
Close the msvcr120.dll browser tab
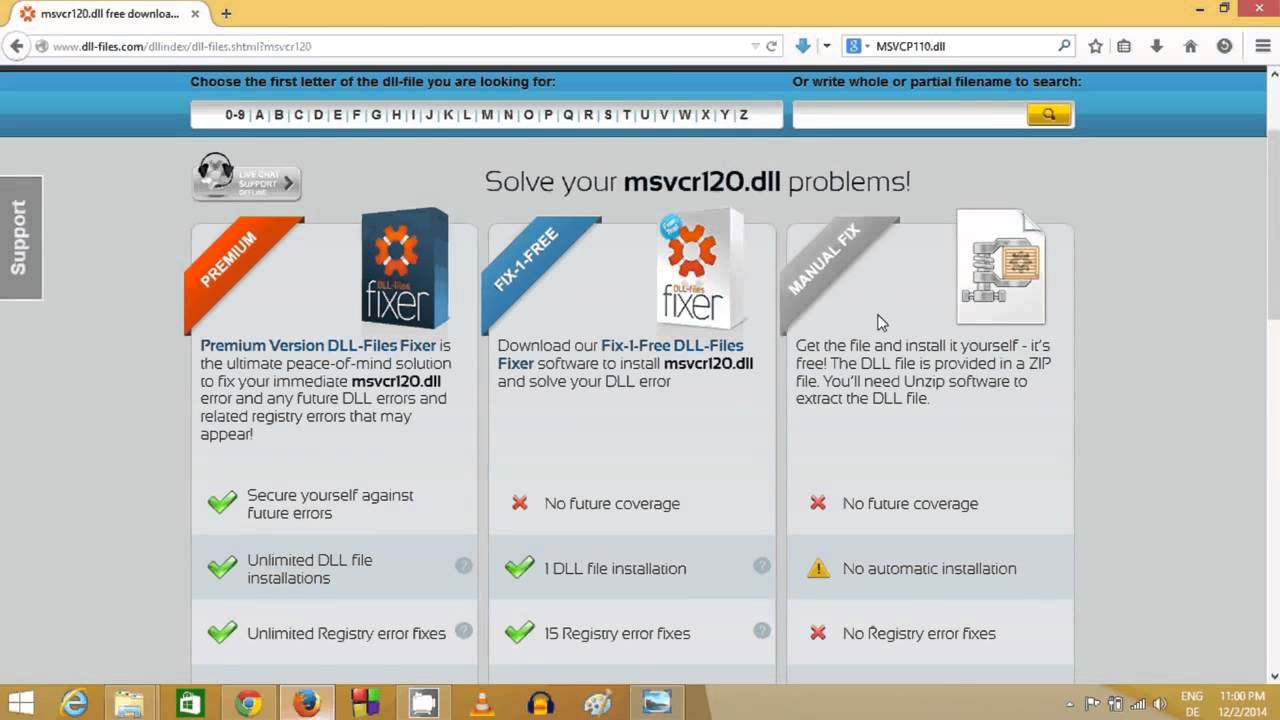point(195,14)
